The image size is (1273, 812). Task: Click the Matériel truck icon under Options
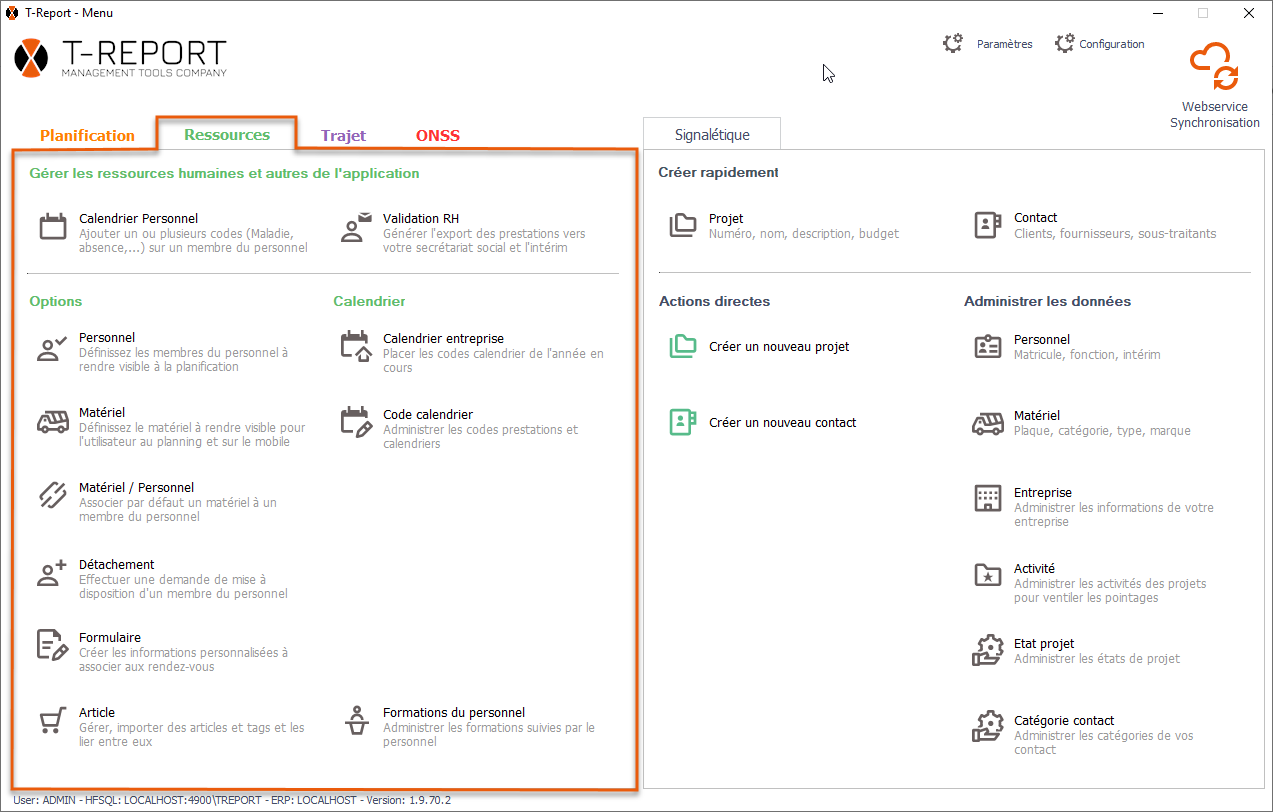click(52, 422)
